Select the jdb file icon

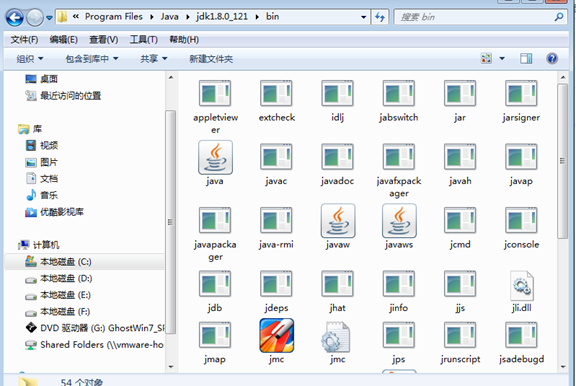[x=215, y=284]
